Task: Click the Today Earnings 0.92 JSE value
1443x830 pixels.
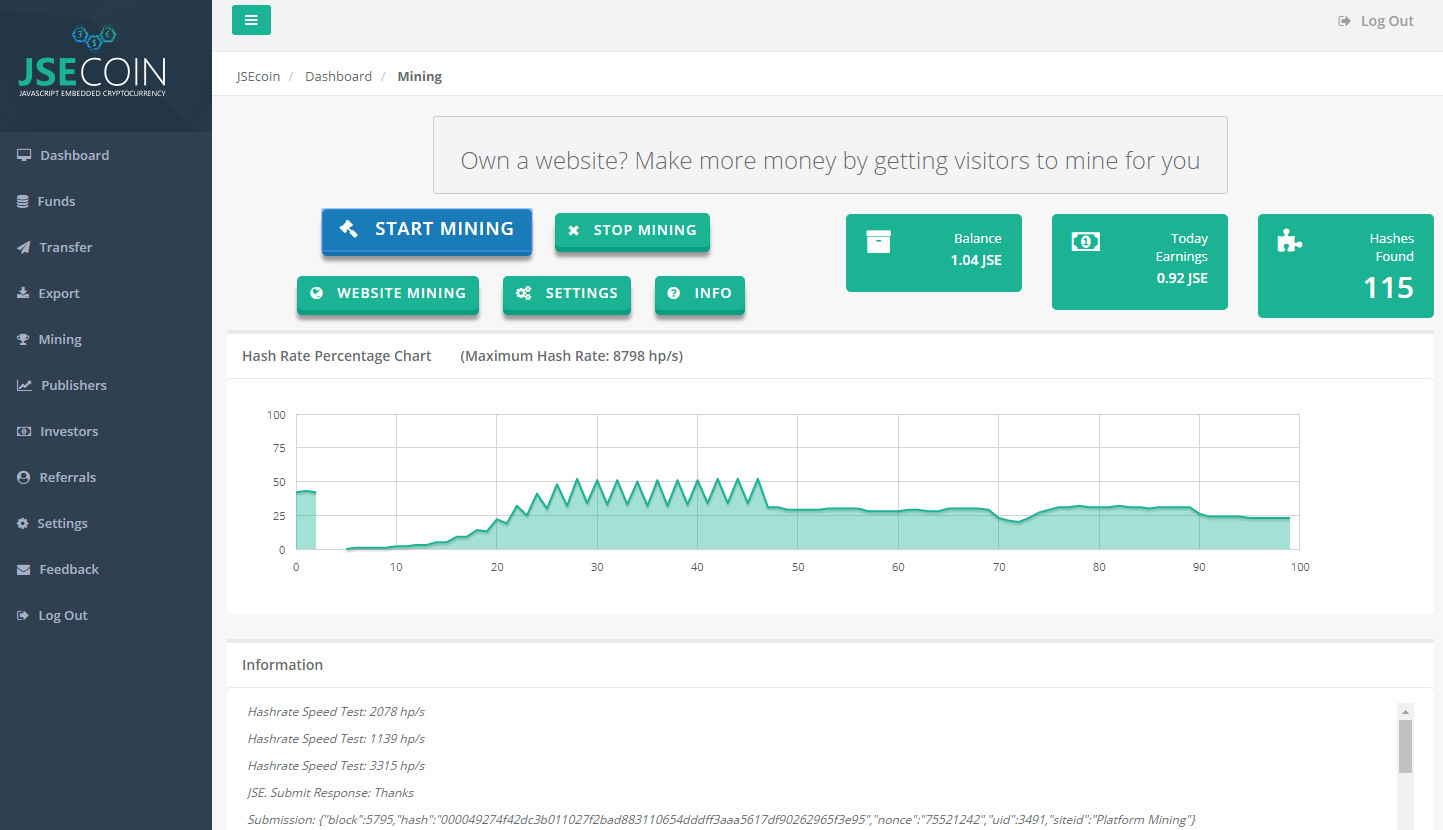Action: [1182, 278]
